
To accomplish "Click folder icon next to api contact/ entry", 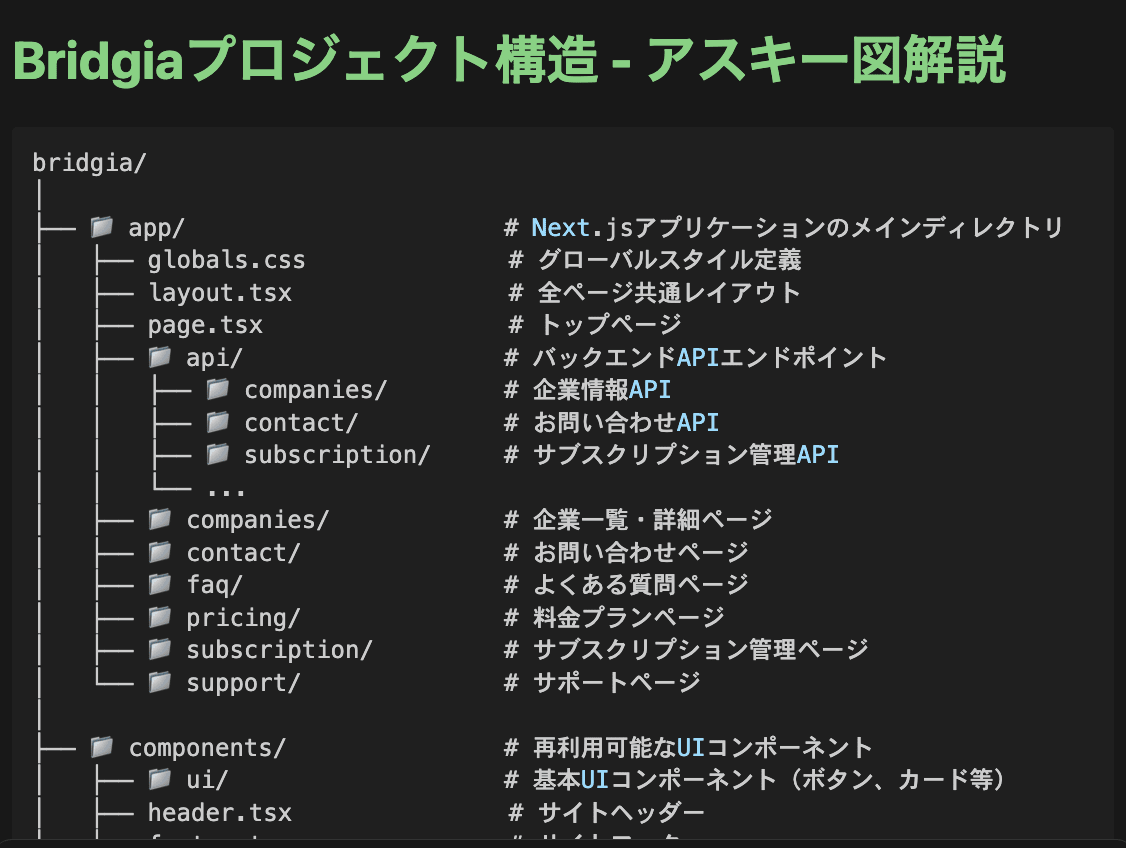I will tap(218, 422).
